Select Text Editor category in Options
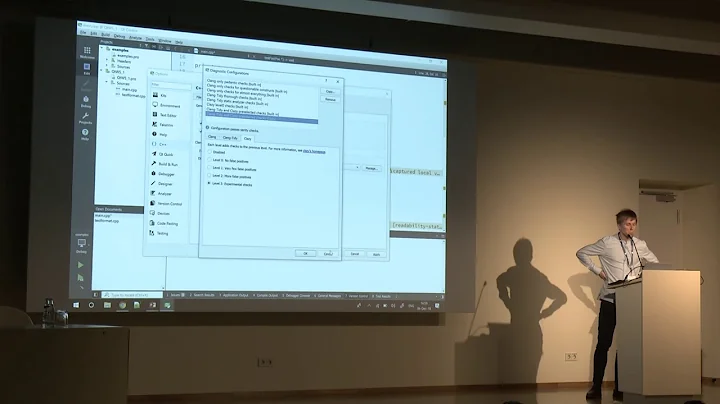Viewport: 720px width, 404px height. pyautogui.click(x=164, y=115)
